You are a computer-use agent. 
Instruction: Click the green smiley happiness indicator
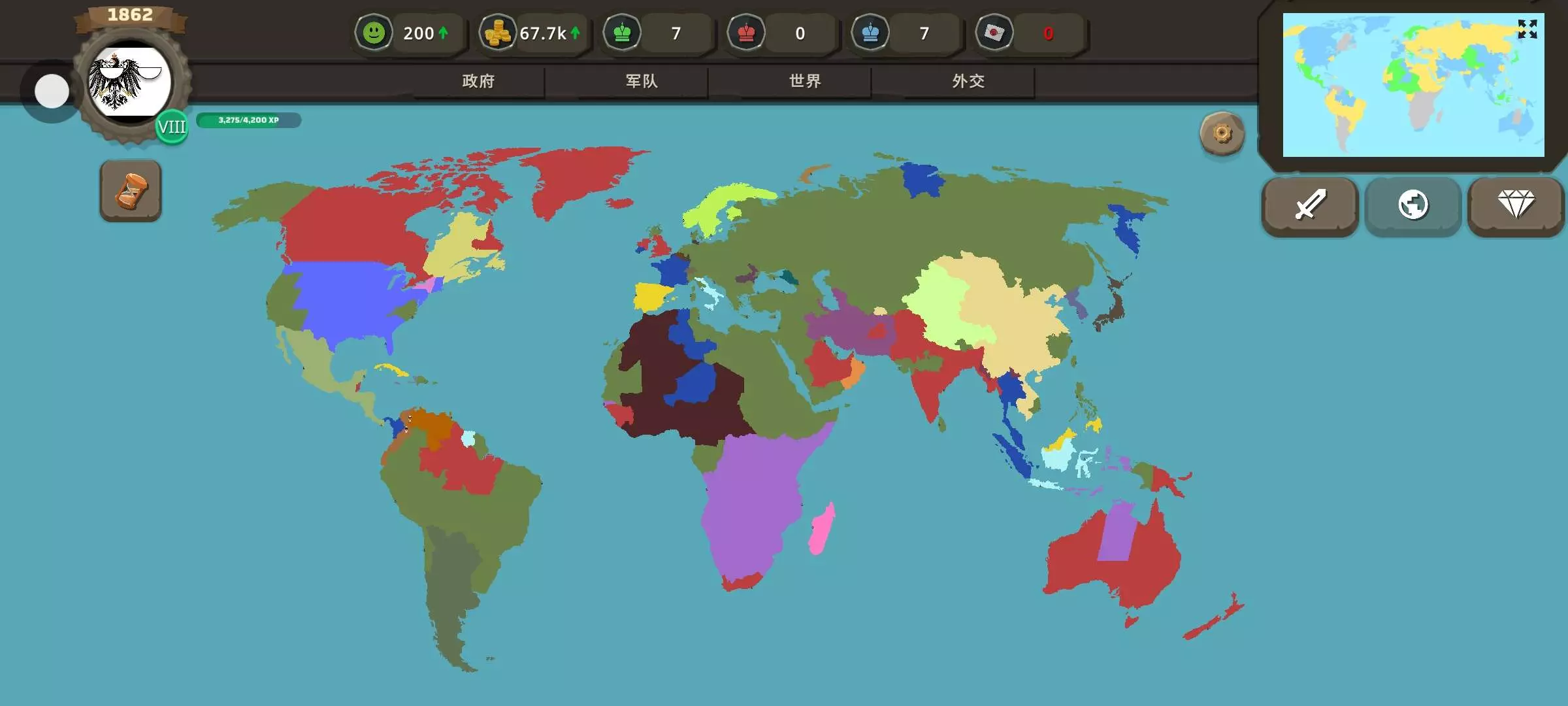click(374, 33)
